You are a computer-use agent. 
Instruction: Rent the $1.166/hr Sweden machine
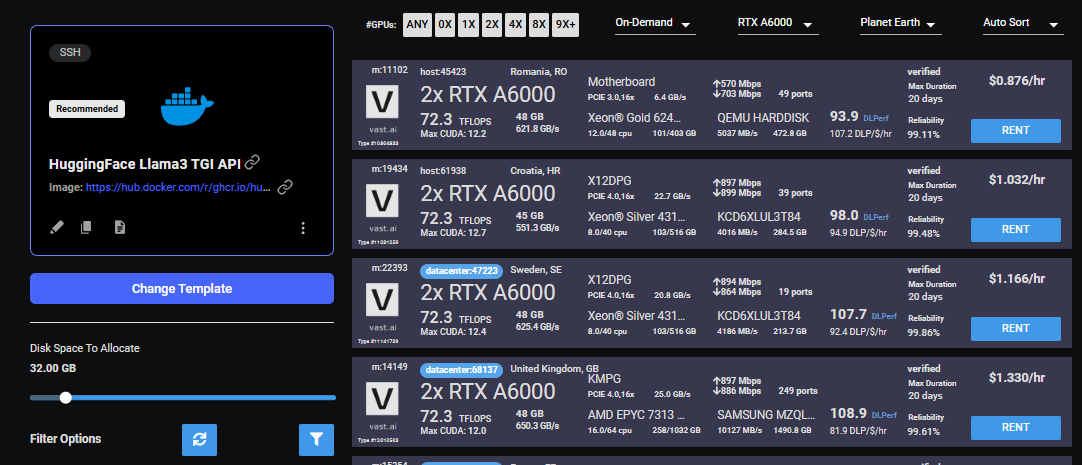[x=1016, y=329]
